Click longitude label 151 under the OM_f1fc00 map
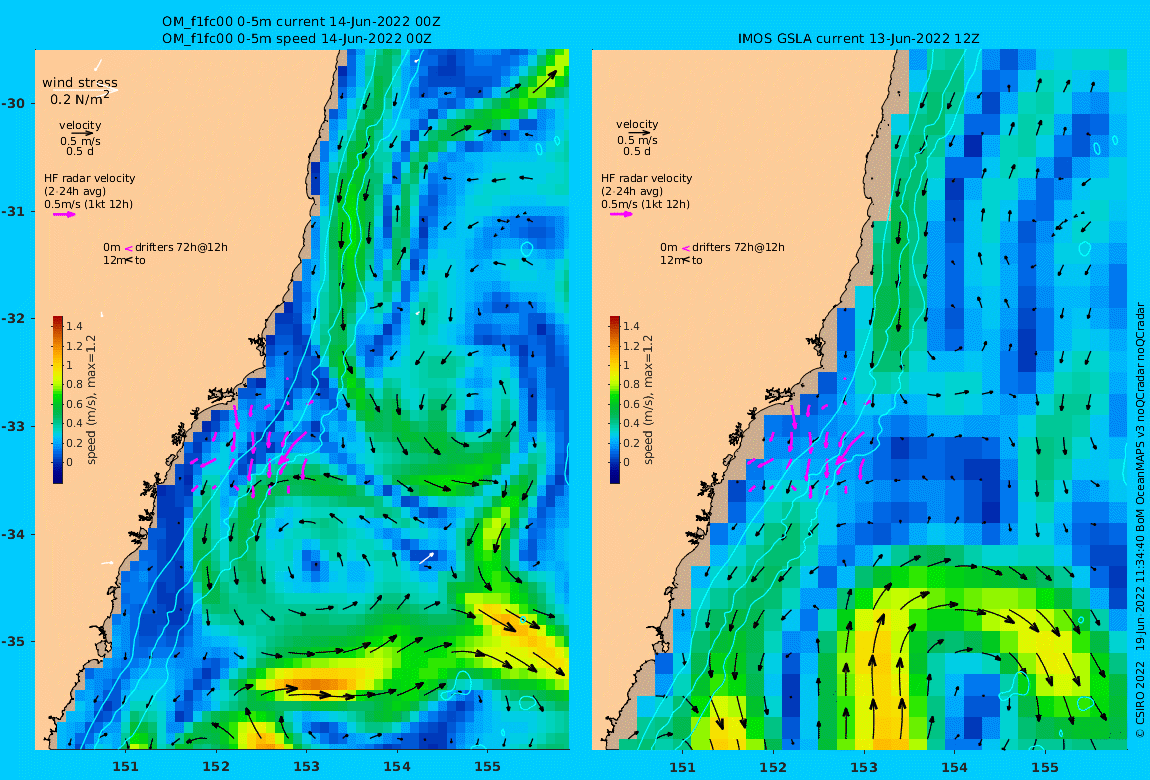 (125, 767)
